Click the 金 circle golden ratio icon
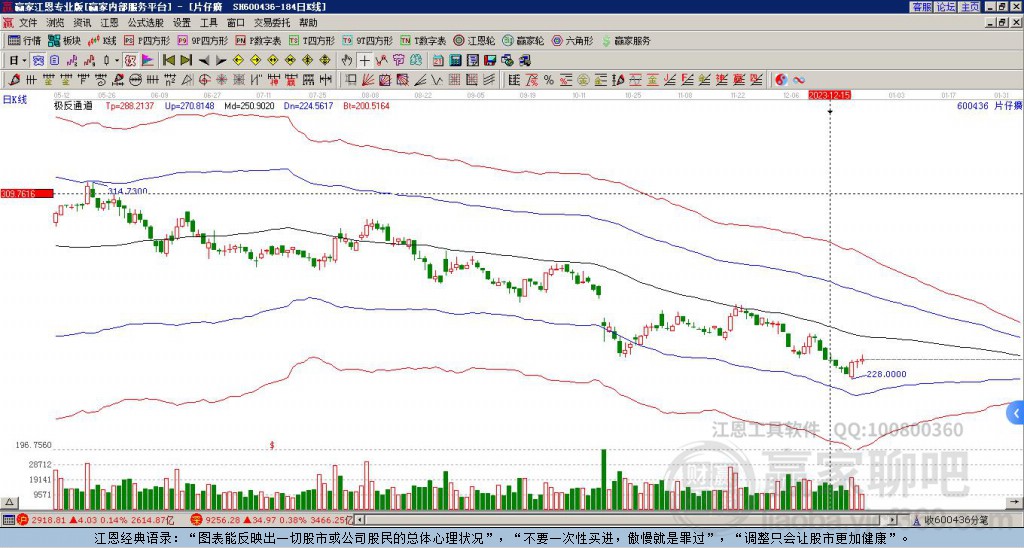Image resolution: width=1024 pixels, height=548 pixels. point(583,80)
